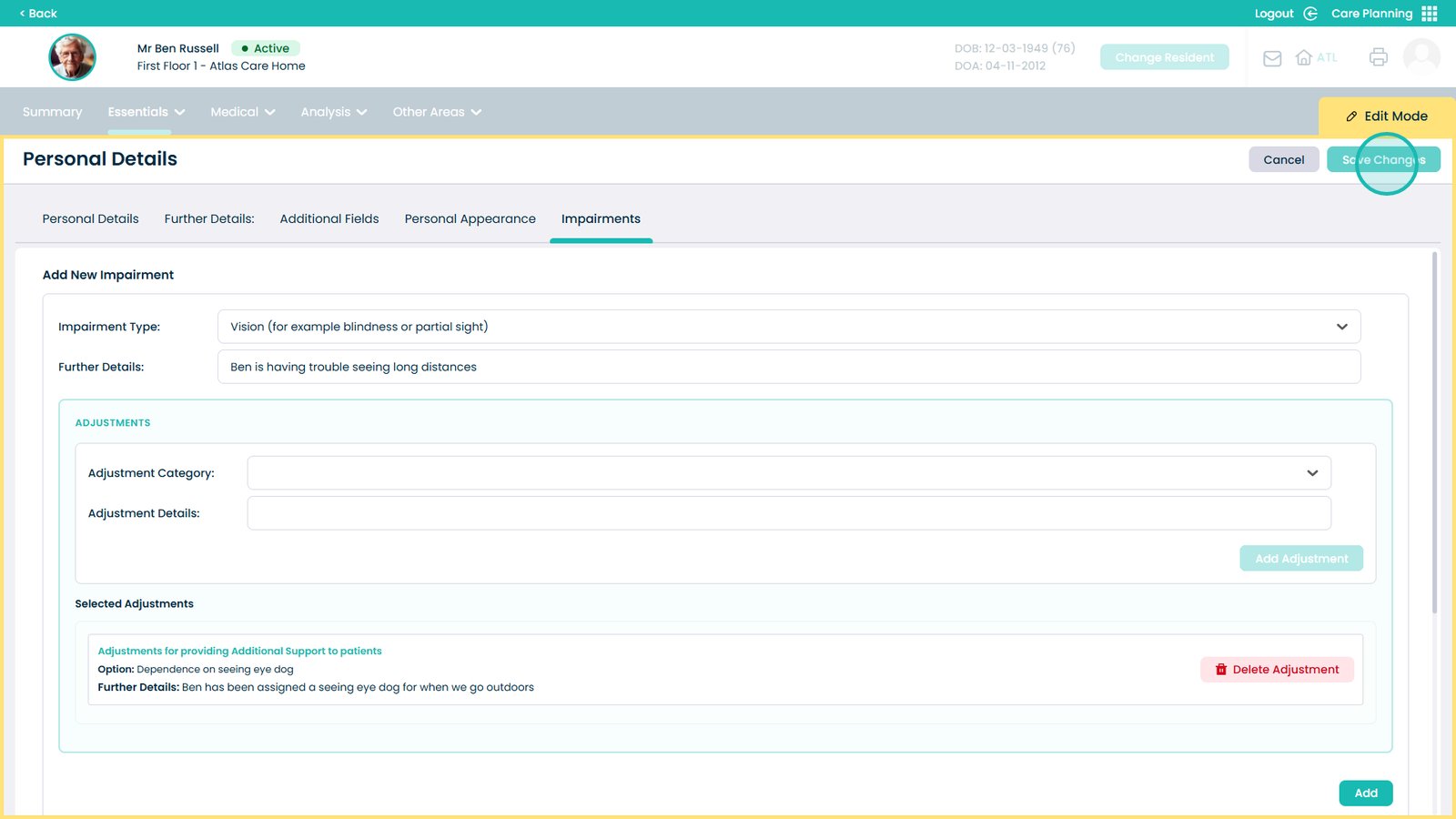Screen dimensions: 1456x819
Task: Click the Logout arrow icon
Action: (1310, 14)
